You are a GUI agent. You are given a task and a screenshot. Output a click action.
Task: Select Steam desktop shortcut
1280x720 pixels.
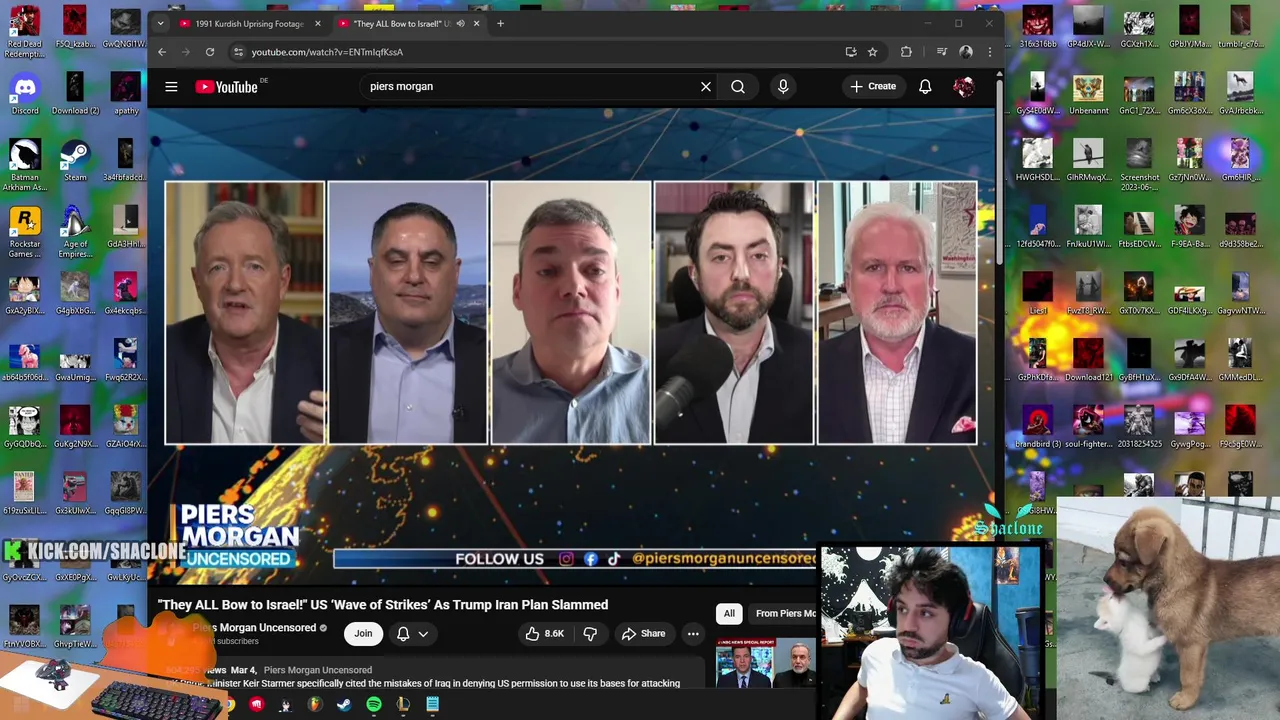pos(75,160)
